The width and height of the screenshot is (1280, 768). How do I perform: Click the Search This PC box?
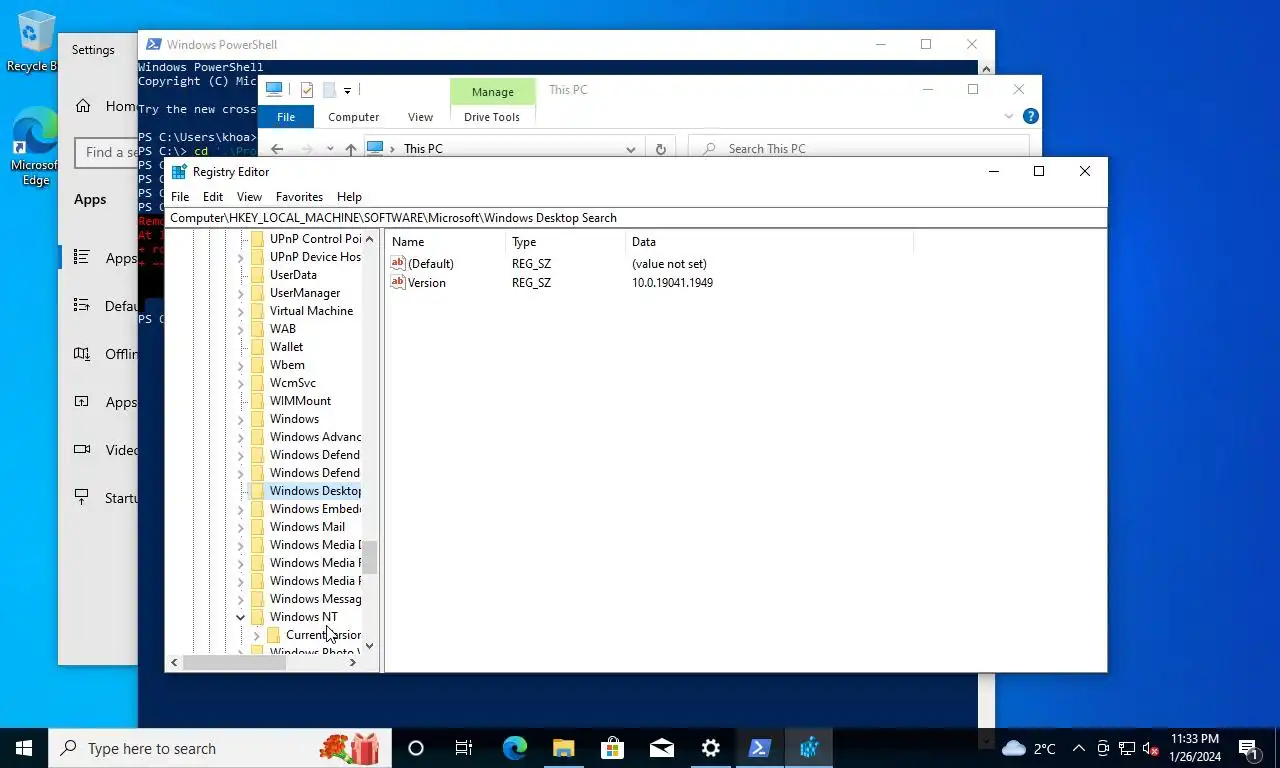pos(858,148)
